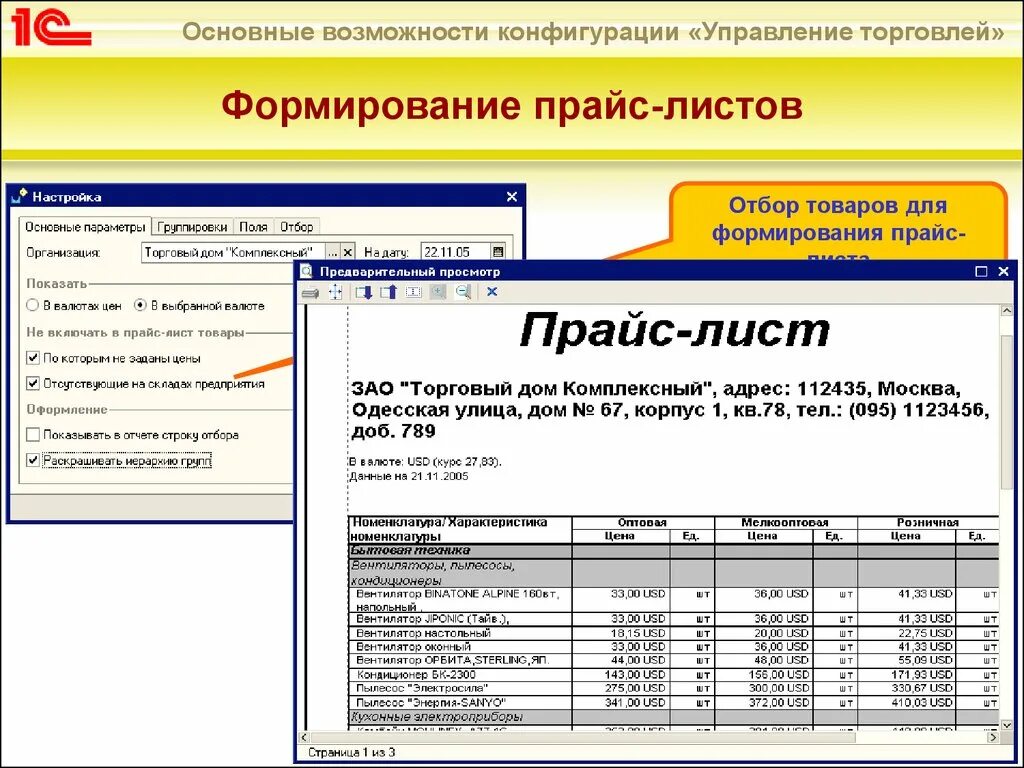Click 'Пылесос "Электросила"' row
This screenshot has width=1024, height=768.
pyautogui.click(x=673, y=688)
